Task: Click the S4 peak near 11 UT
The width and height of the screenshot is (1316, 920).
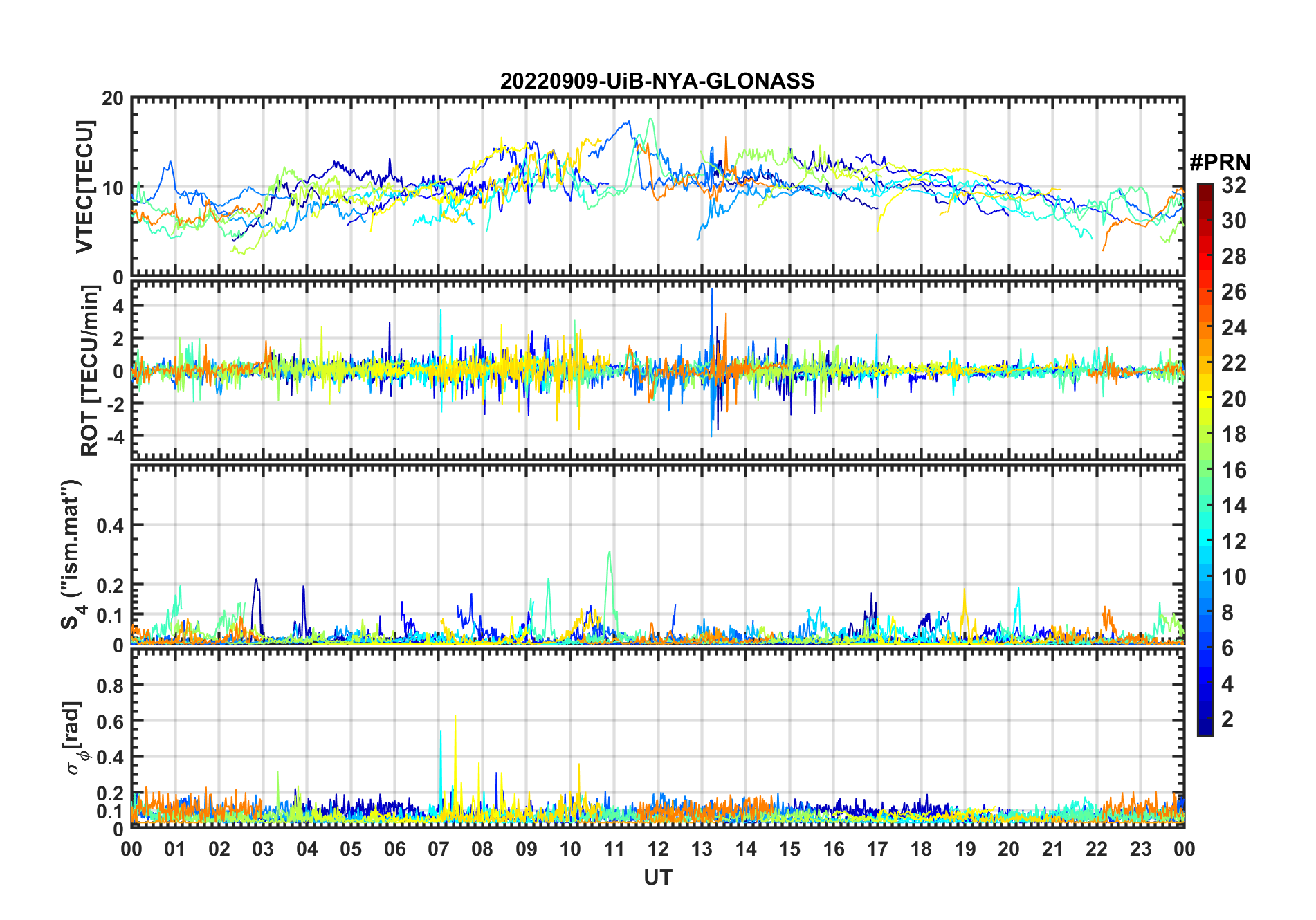Action: (609, 553)
